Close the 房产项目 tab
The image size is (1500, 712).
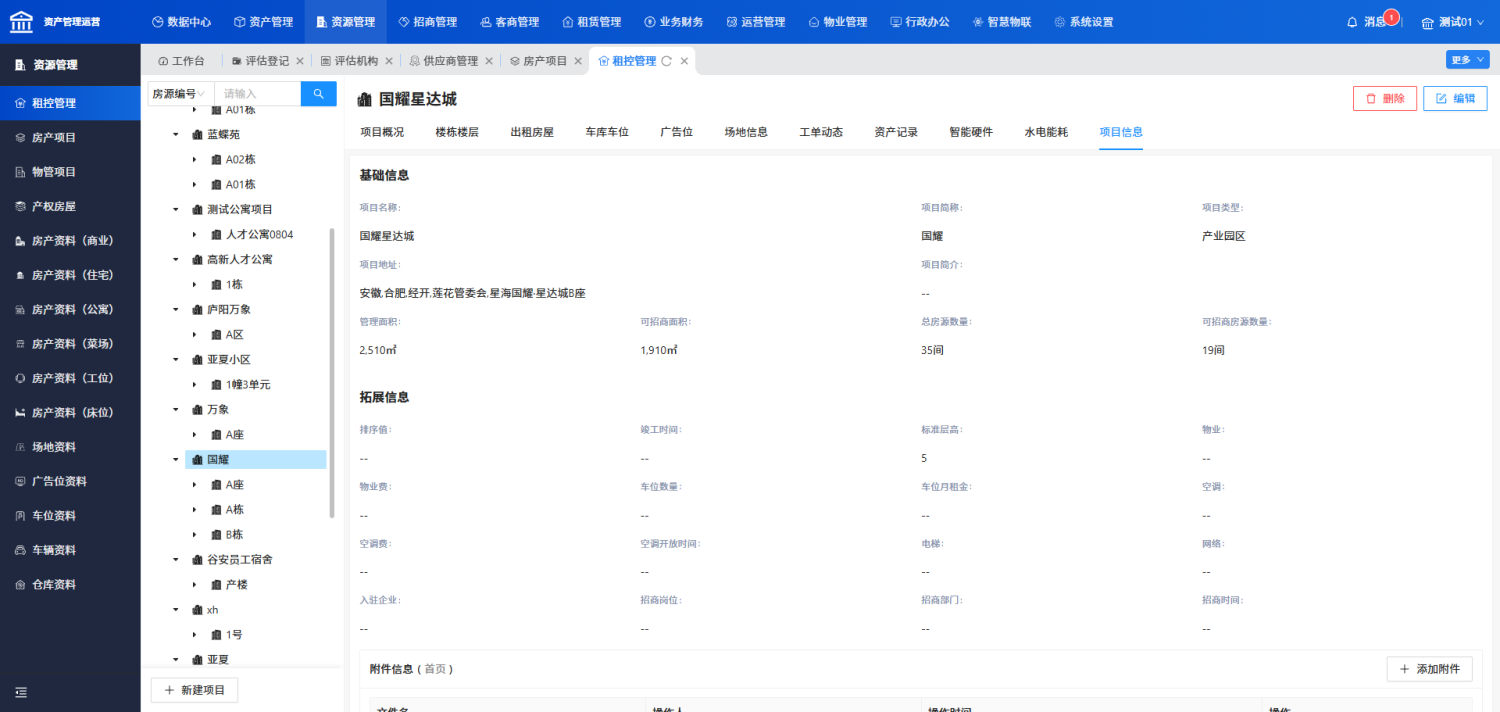[577, 61]
